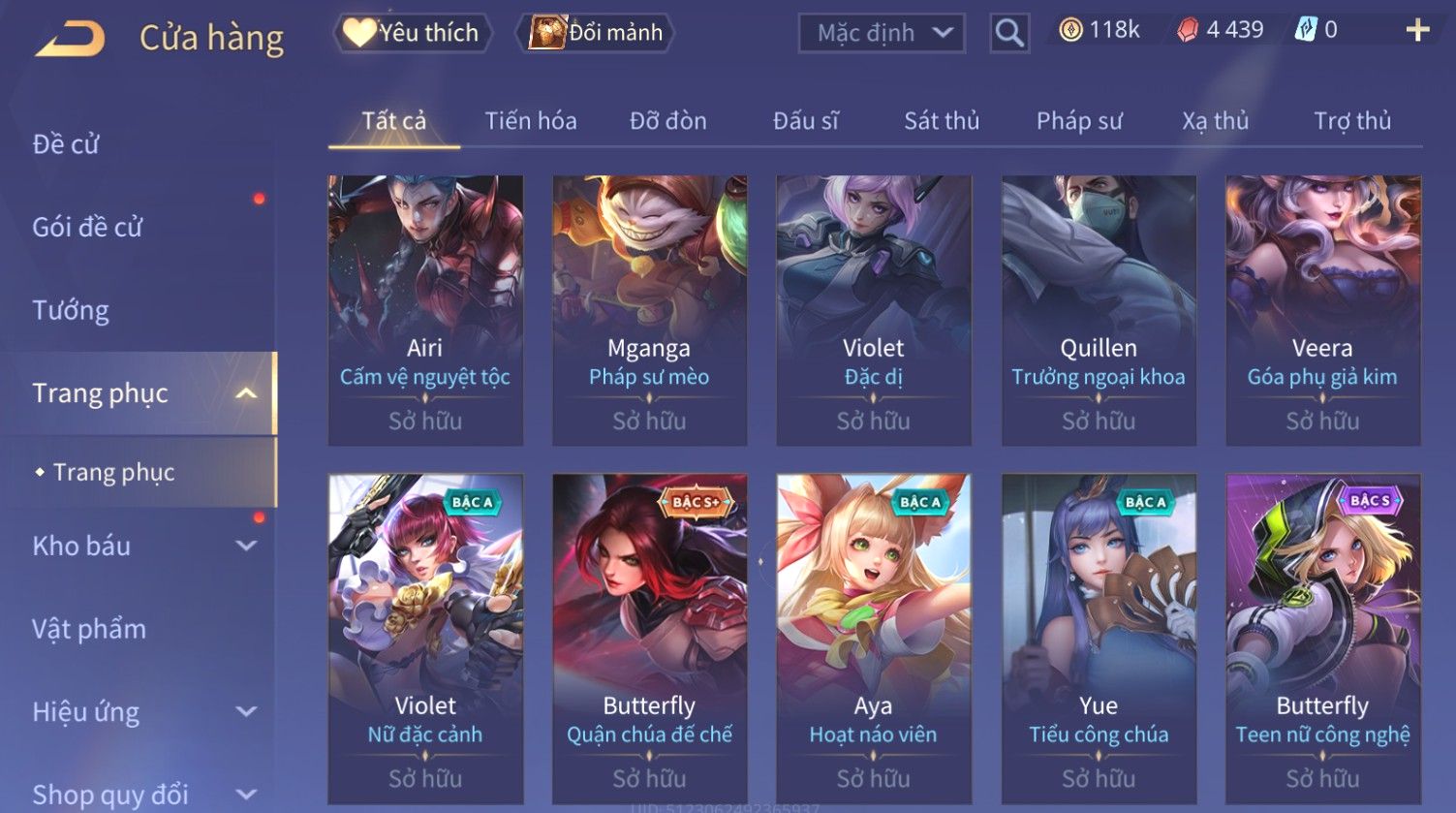Tap the plus icon to add currency
This screenshot has width=1456, height=813.
click(1417, 31)
